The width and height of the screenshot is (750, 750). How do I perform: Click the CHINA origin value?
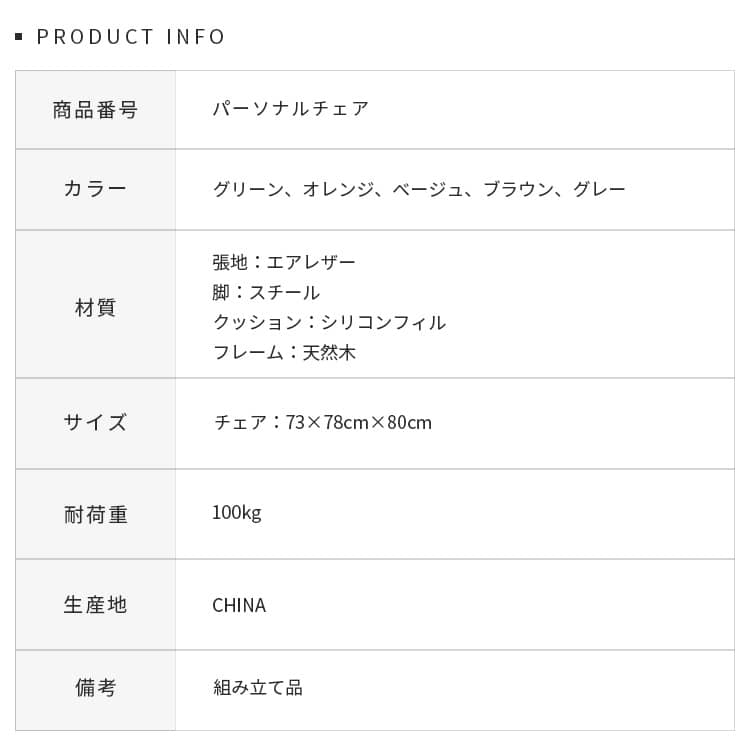click(x=239, y=605)
